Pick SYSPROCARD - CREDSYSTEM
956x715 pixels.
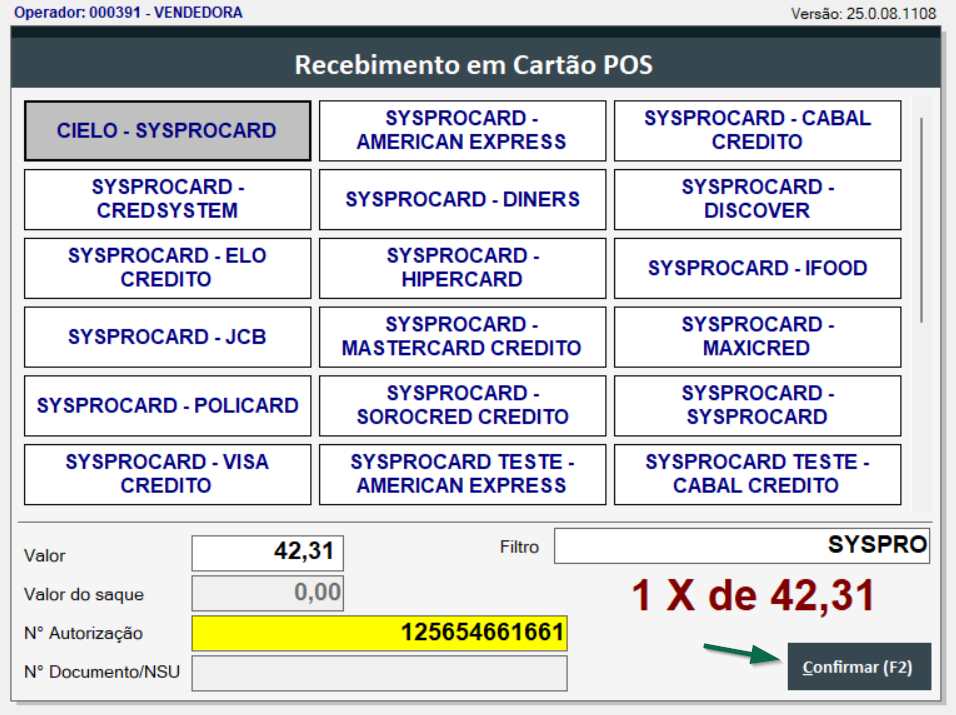tap(168, 199)
